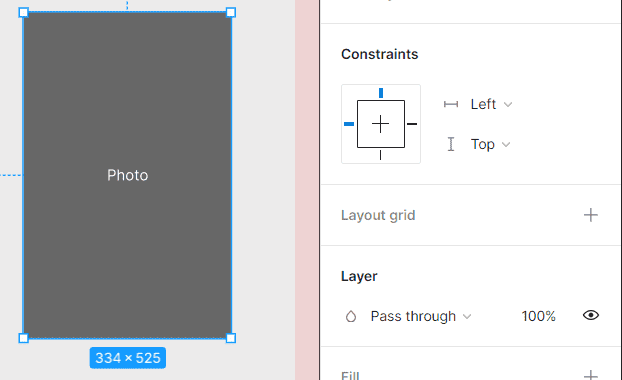Open the Pass through blend mode dropdown
The height and width of the screenshot is (380, 622).
(421, 316)
